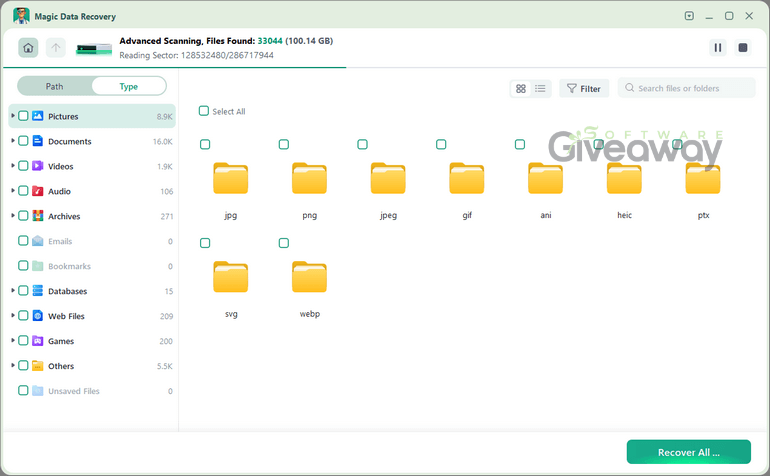This screenshot has width=770, height=476.
Task: Click the Tick the Others category checkbox
Action: (x=23, y=365)
